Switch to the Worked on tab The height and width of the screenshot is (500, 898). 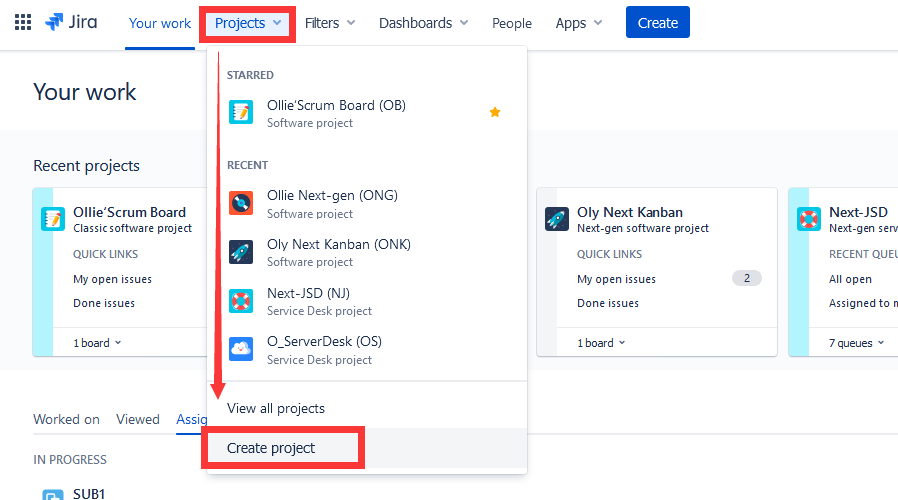(66, 419)
